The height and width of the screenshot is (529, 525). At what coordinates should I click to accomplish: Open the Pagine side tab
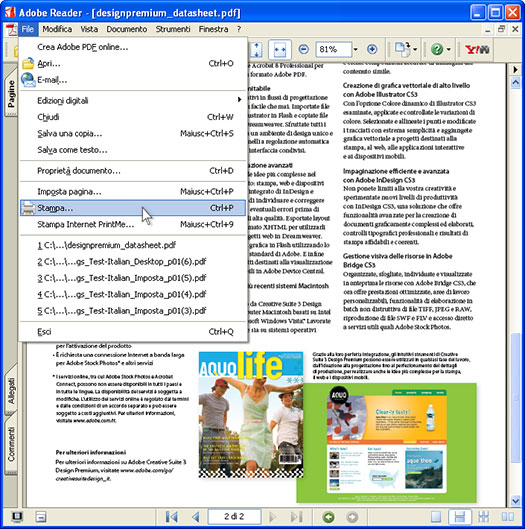11,93
